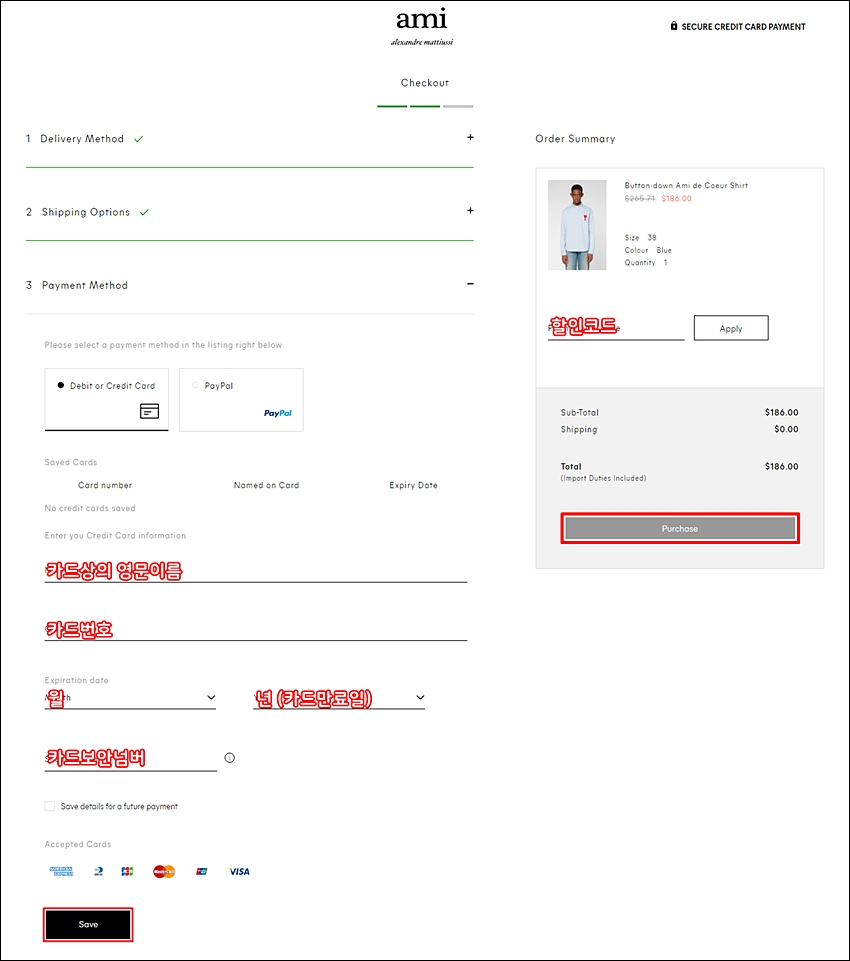Click the Accepted Cards label
The height and width of the screenshot is (961, 850).
point(78,845)
